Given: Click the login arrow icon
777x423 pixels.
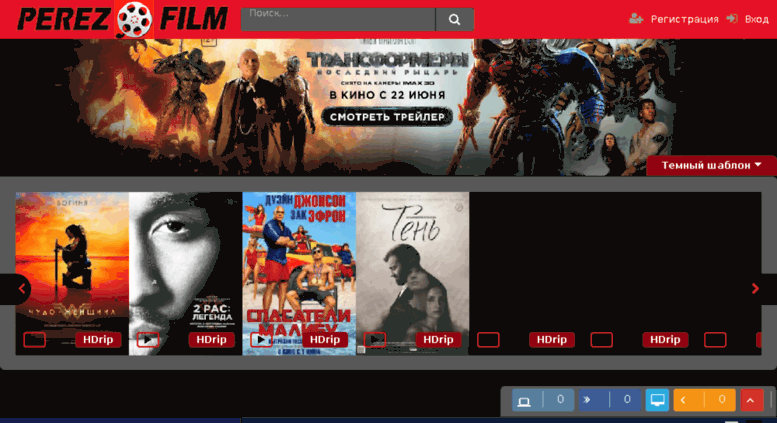Looking at the screenshot, I should point(732,19).
